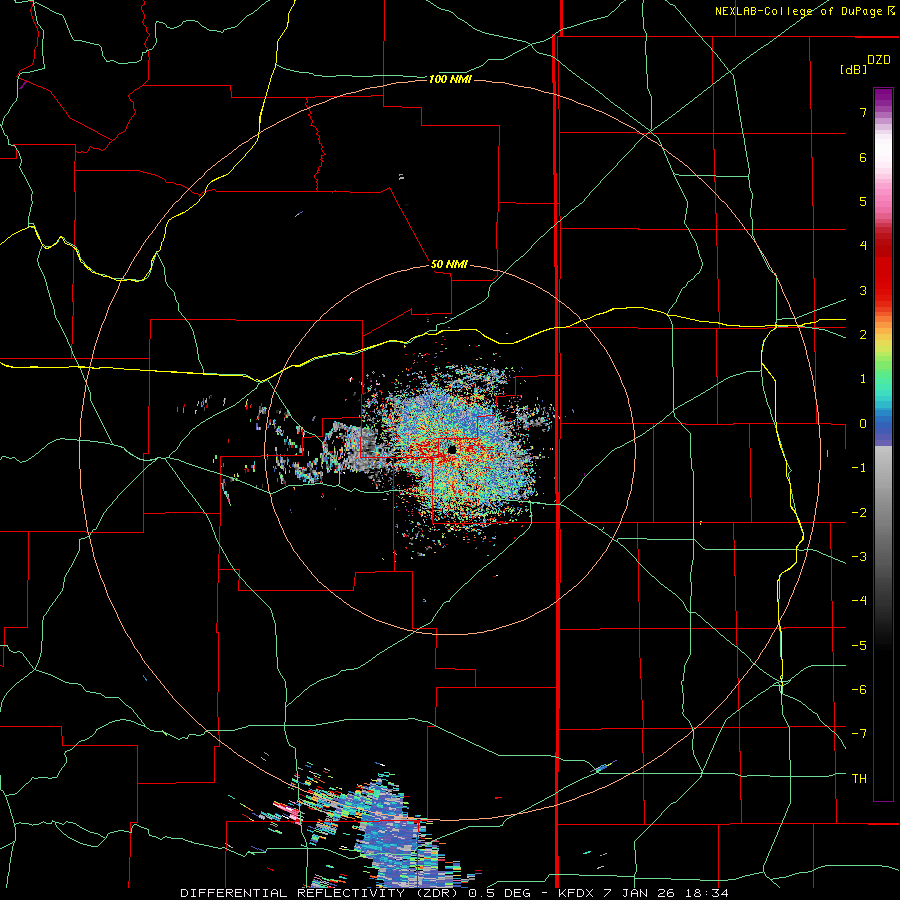This screenshot has width=900, height=900.
Task: Click the 50 NMI range ring label
Action: [449, 265]
